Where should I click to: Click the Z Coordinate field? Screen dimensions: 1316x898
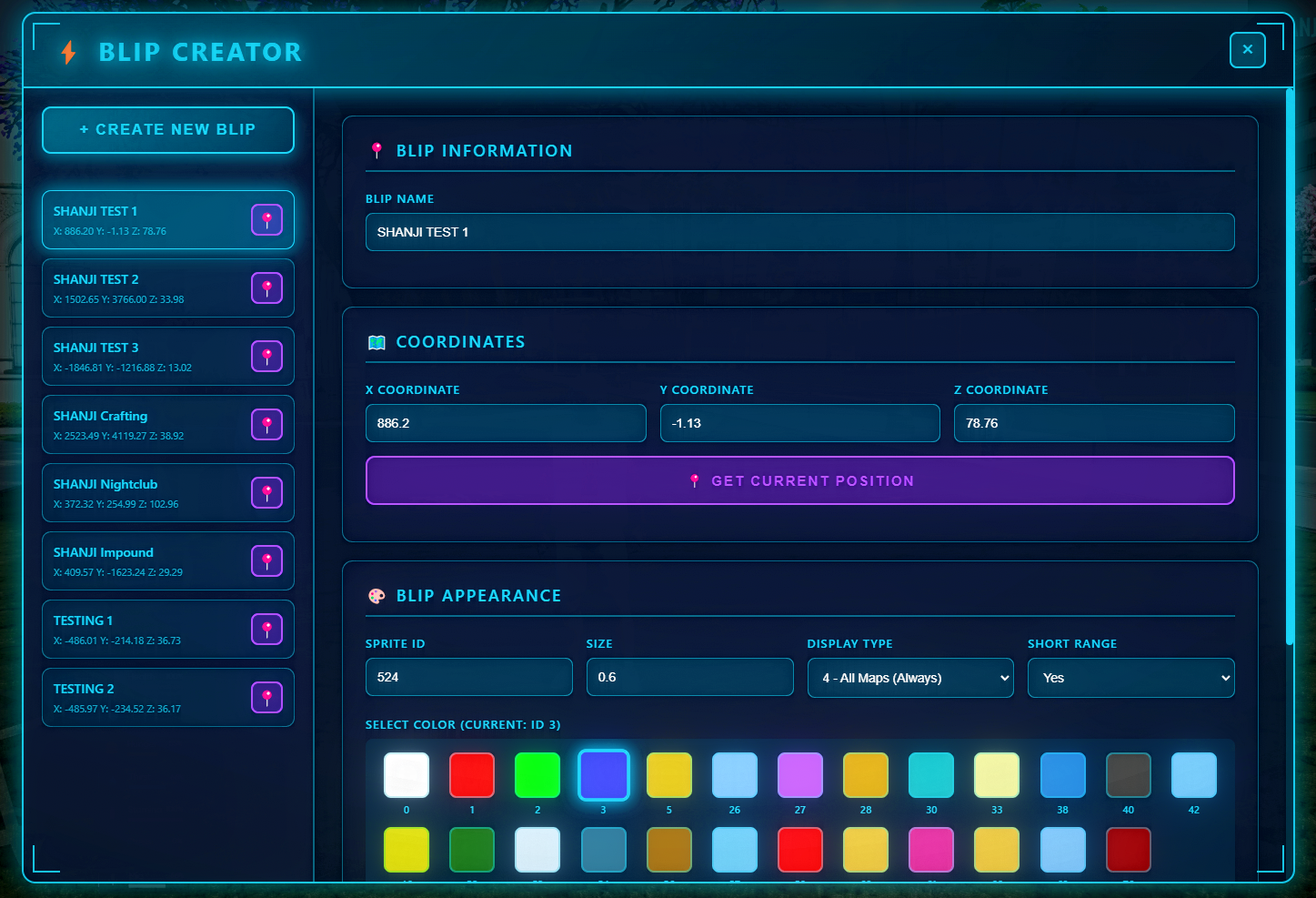tap(1094, 423)
